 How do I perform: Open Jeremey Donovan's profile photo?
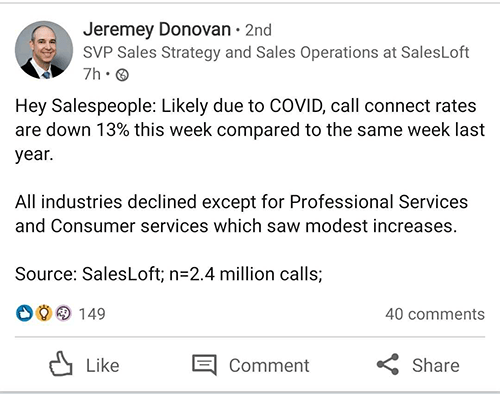coord(44,50)
